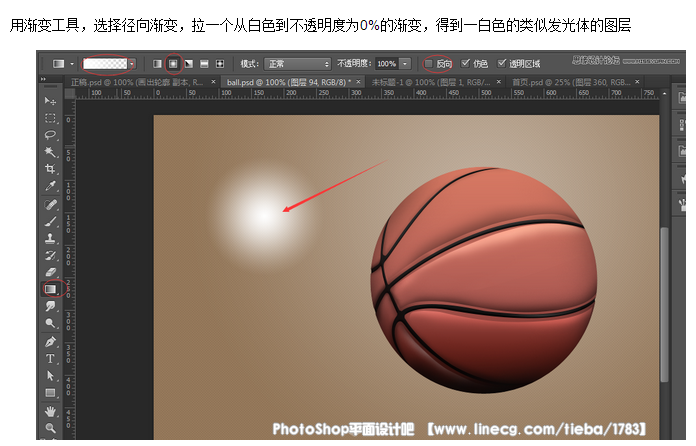Select the Eraser tool

tap(50, 272)
